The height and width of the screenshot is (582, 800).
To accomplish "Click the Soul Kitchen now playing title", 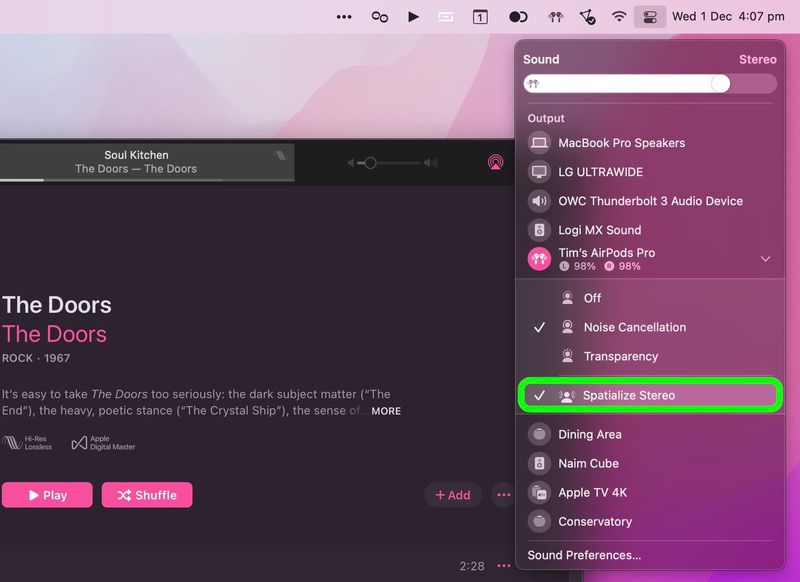I will point(136,155).
